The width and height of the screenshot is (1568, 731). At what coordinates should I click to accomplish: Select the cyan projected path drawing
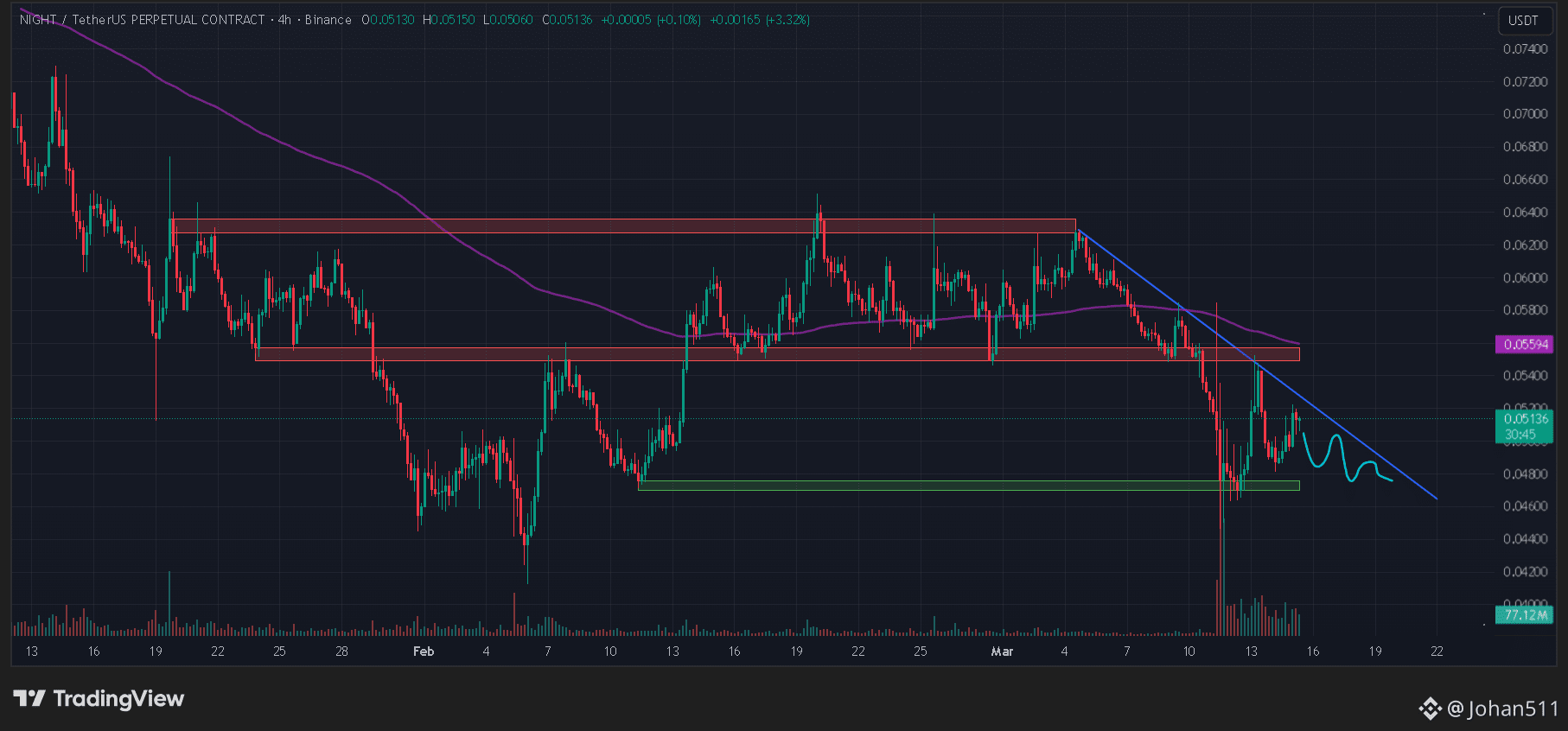(1347, 458)
